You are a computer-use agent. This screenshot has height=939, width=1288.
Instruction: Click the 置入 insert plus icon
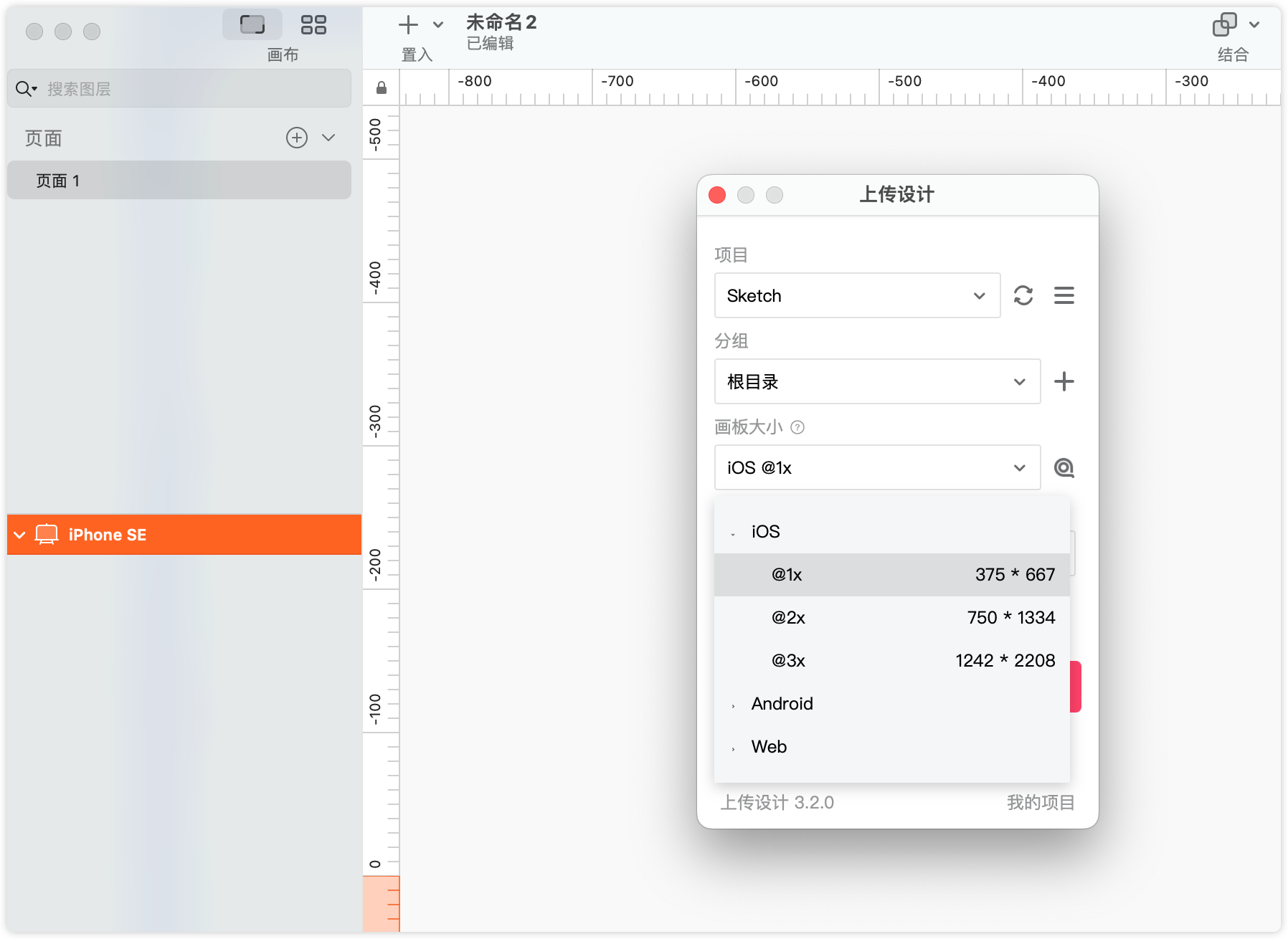pyautogui.click(x=408, y=25)
